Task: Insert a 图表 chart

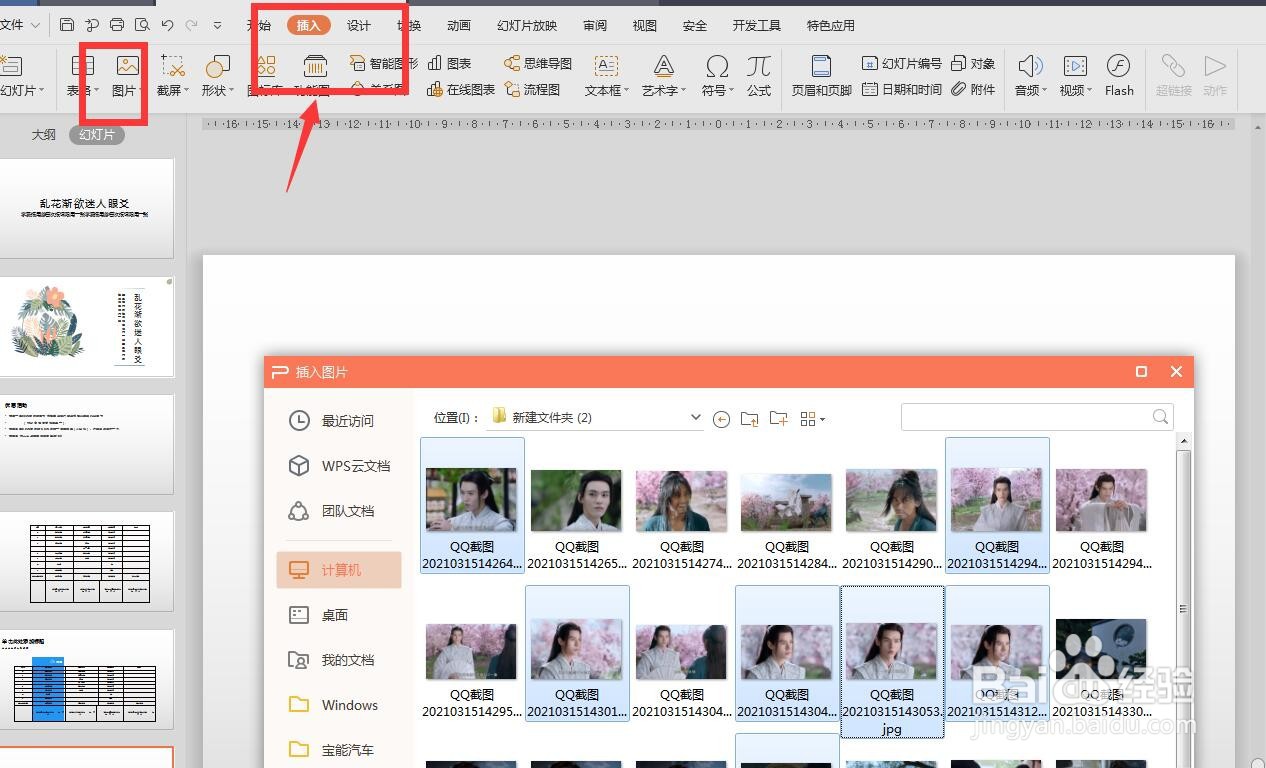Action: (450, 63)
